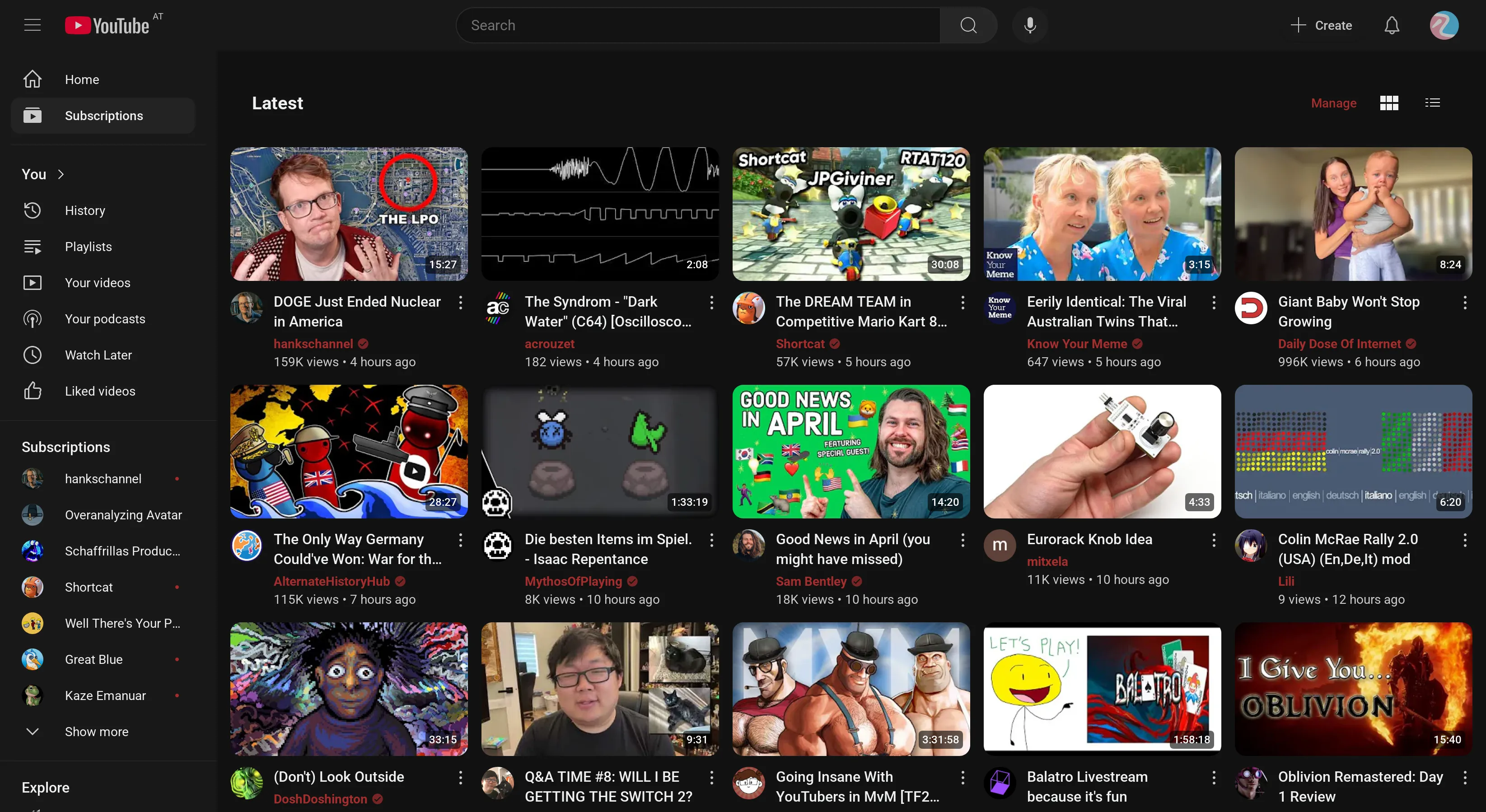
Task: Click Manage subscriptions link
Action: (x=1334, y=103)
